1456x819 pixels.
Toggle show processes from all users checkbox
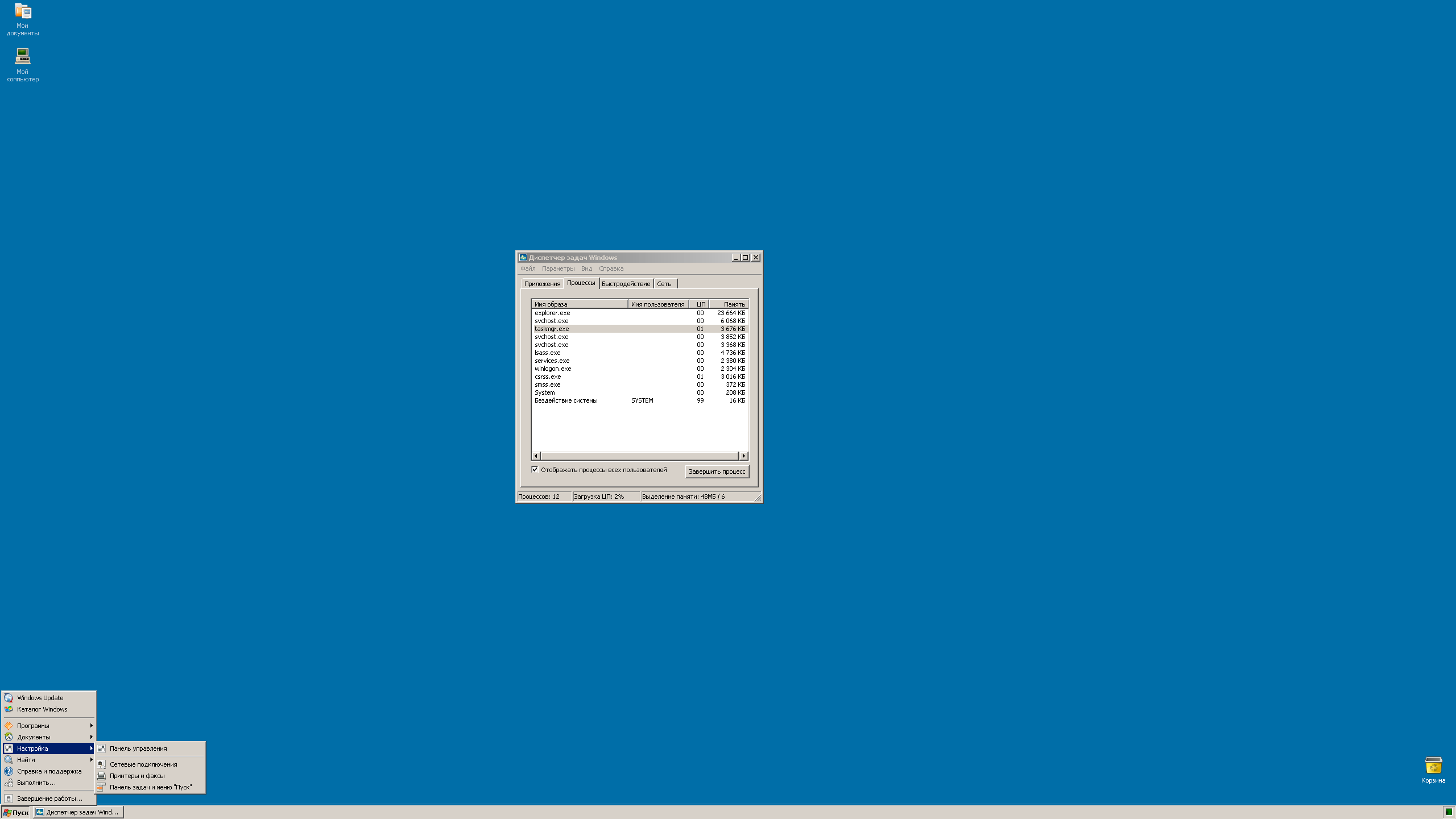pos(535,470)
